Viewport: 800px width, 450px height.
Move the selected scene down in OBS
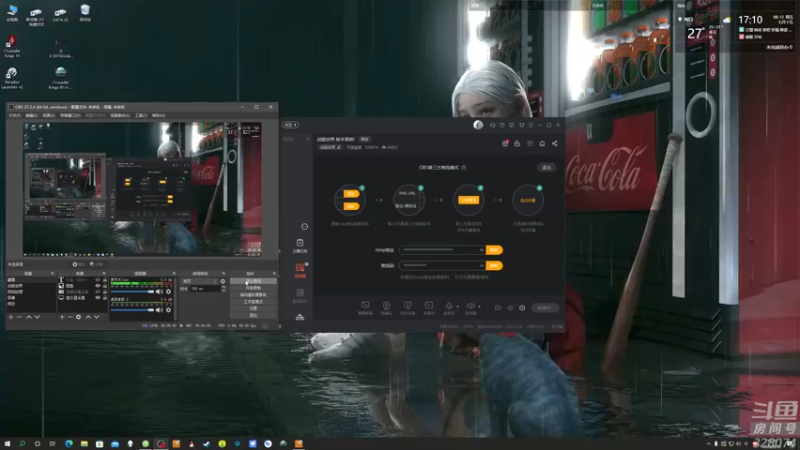[37, 317]
